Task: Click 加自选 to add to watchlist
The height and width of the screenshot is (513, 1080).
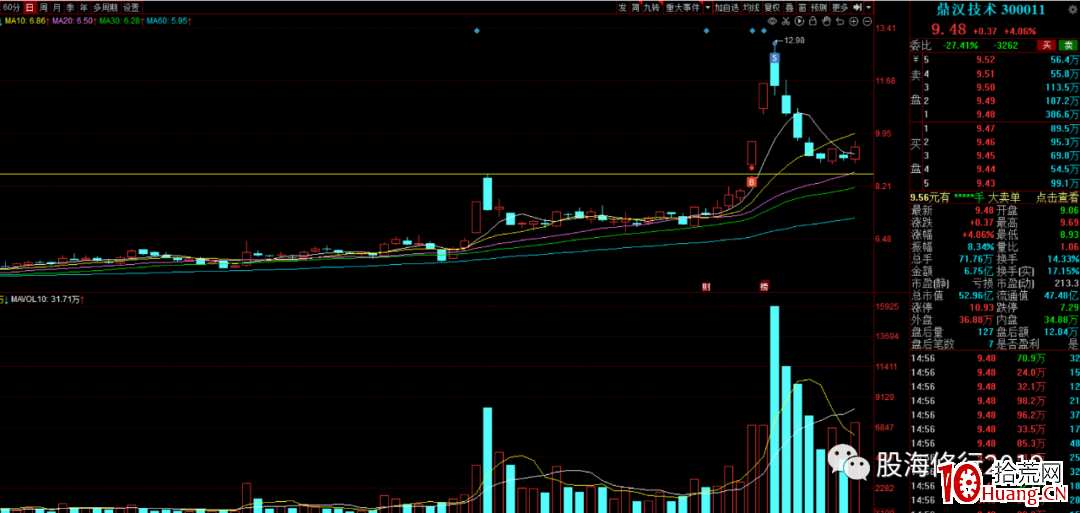Action: [x=727, y=8]
